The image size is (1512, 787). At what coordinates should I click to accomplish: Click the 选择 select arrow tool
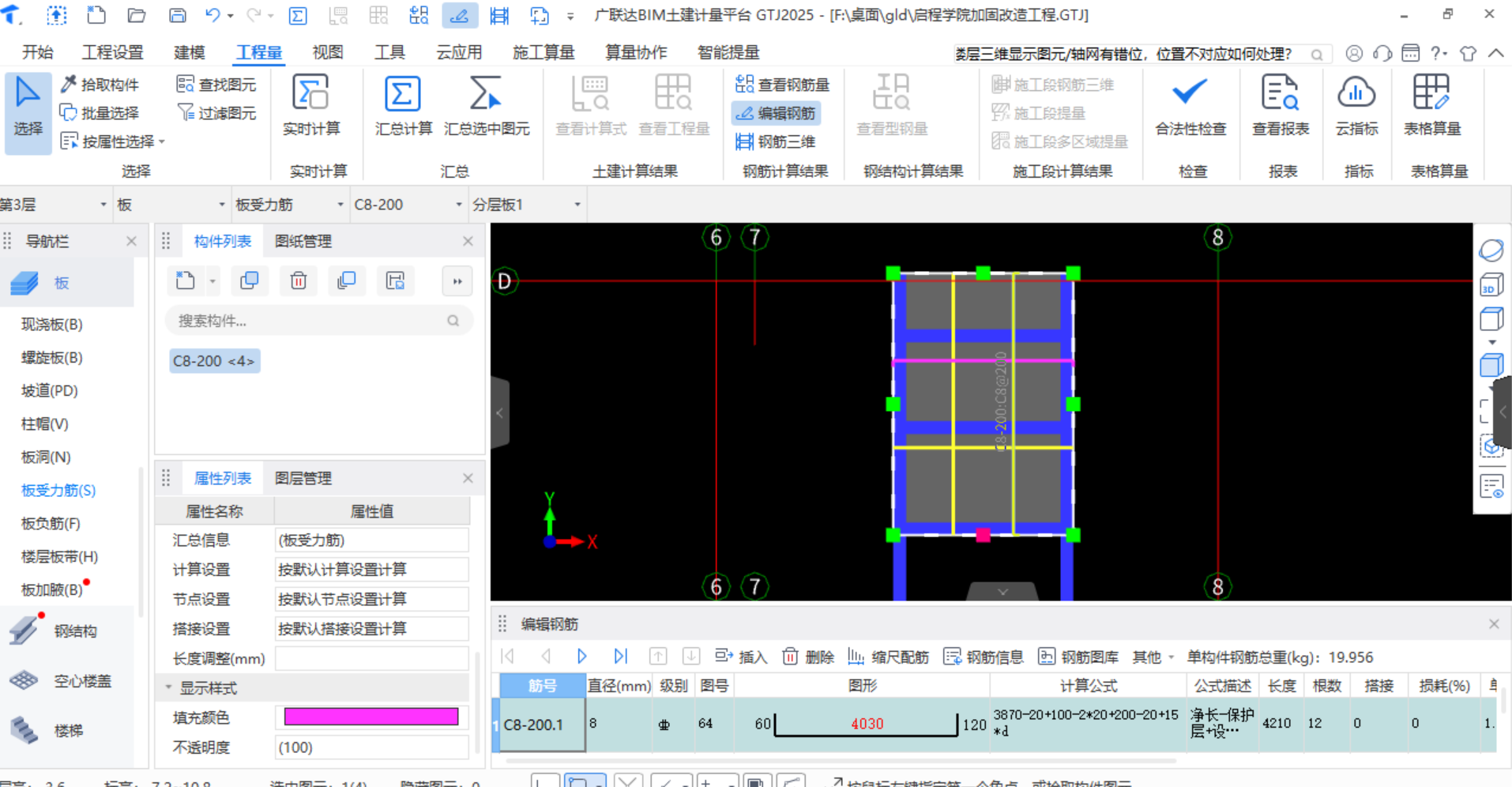[x=28, y=111]
